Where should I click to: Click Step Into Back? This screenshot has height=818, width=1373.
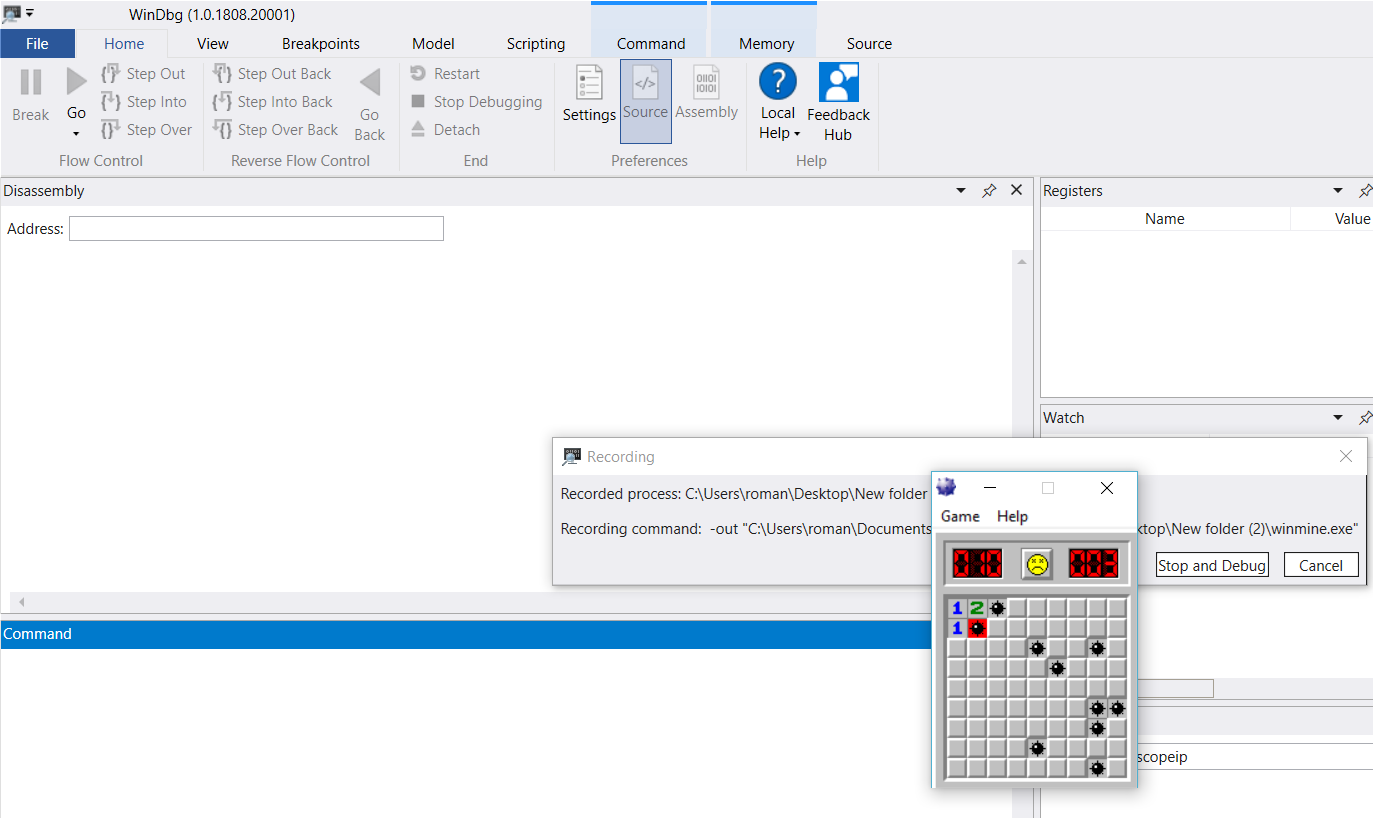tap(272, 102)
